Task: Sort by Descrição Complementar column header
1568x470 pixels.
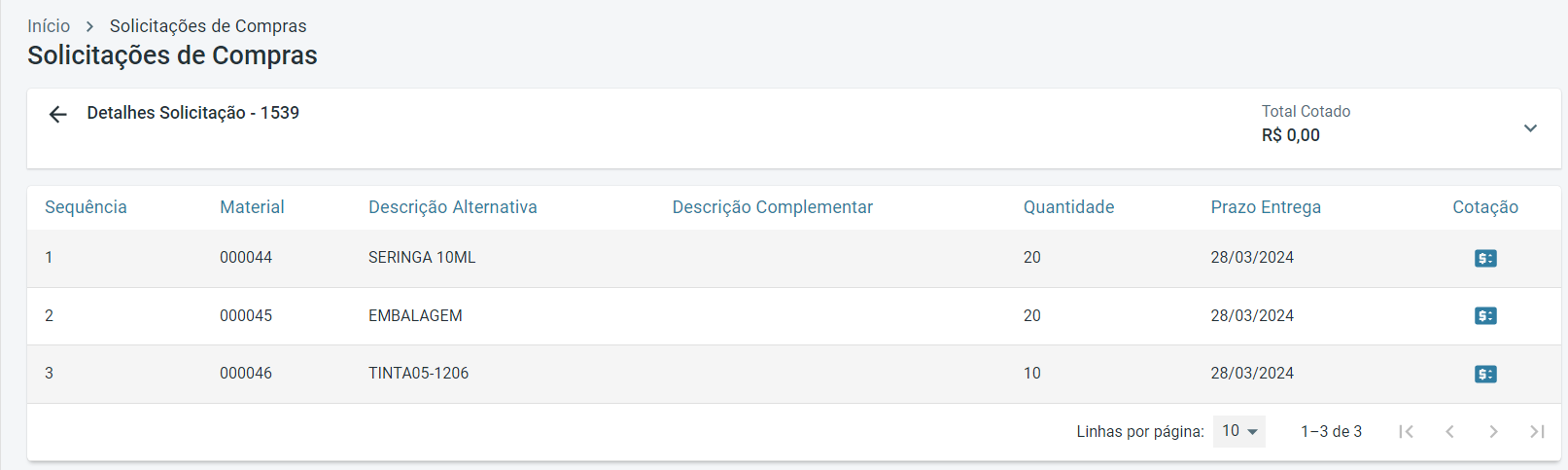Action: point(772,207)
